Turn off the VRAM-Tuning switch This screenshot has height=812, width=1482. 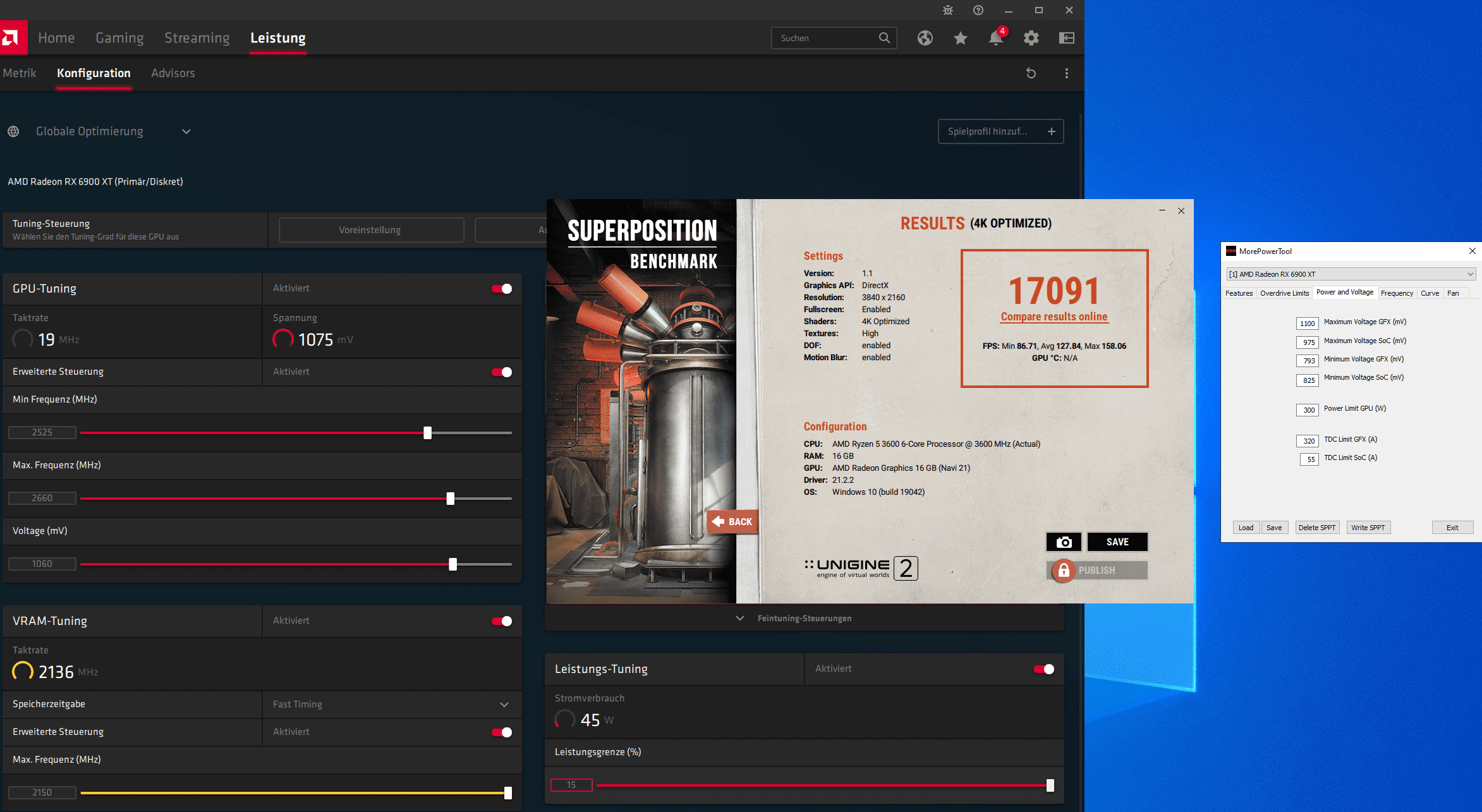tap(502, 621)
